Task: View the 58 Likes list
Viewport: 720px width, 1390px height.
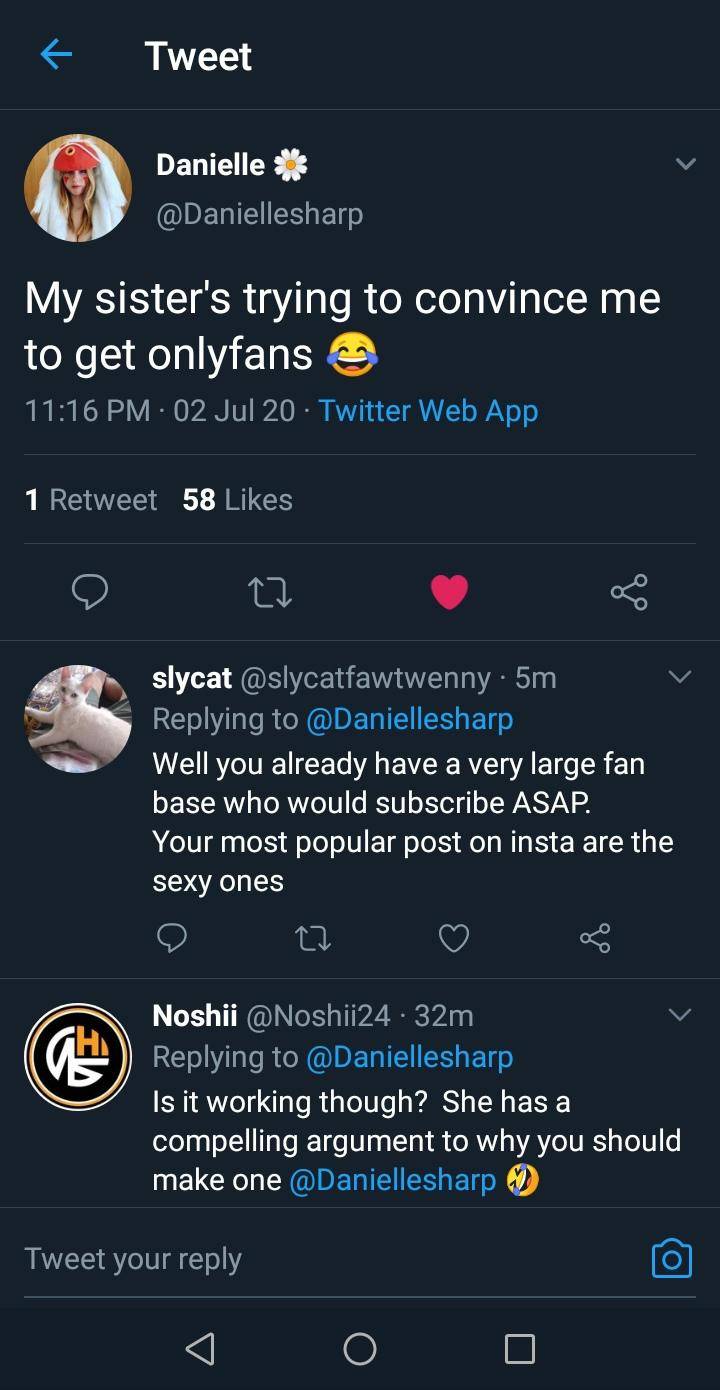Action: (x=237, y=500)
